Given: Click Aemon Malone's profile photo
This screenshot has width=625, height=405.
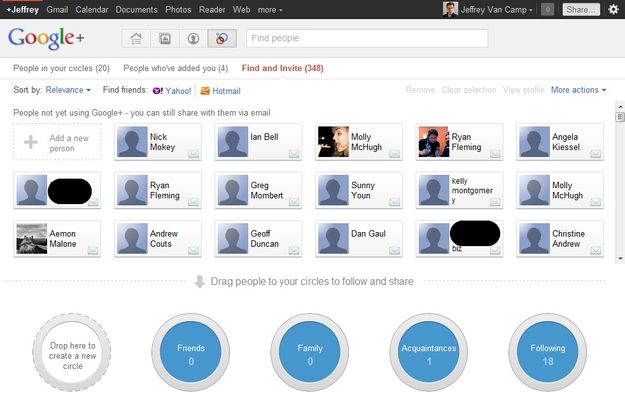Looking at the screenshot, I should point(31,238).
